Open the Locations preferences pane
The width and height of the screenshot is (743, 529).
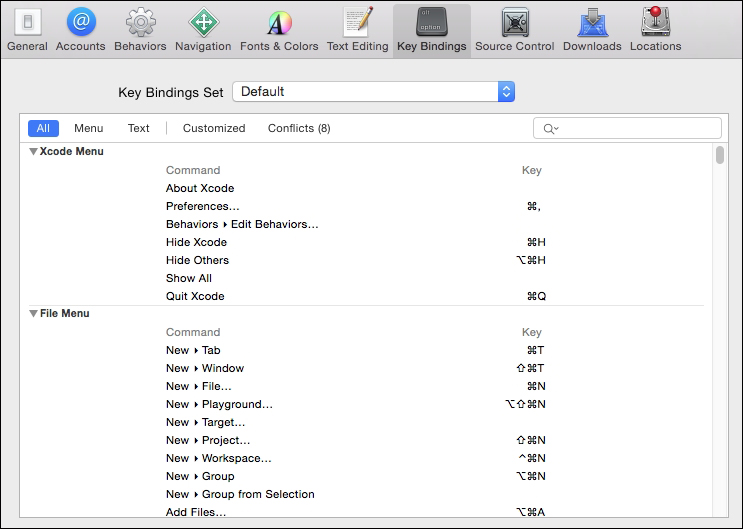click(656, 29)
